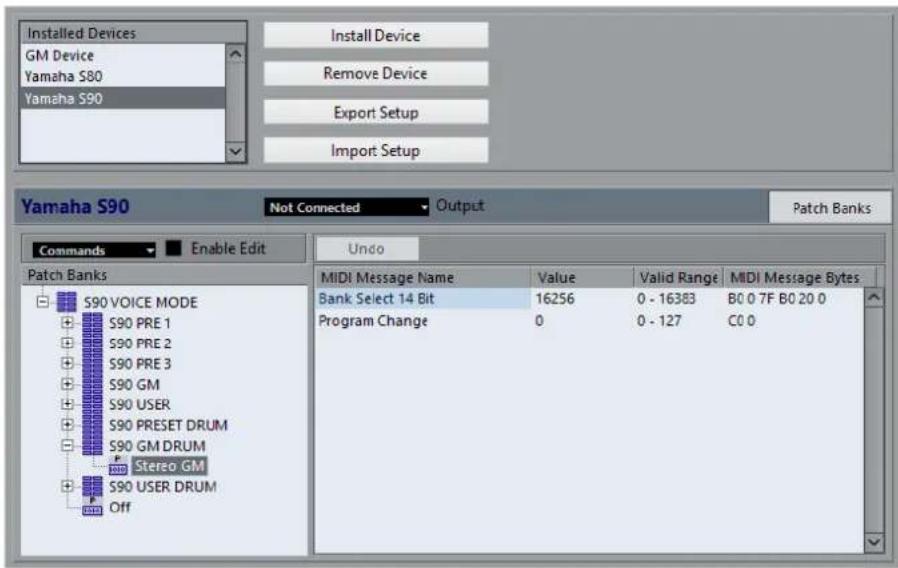The height and width of the screenshot is (568, 898).
Task: Click the 0 - 127 range cell
Action: (x=659, y=321)
